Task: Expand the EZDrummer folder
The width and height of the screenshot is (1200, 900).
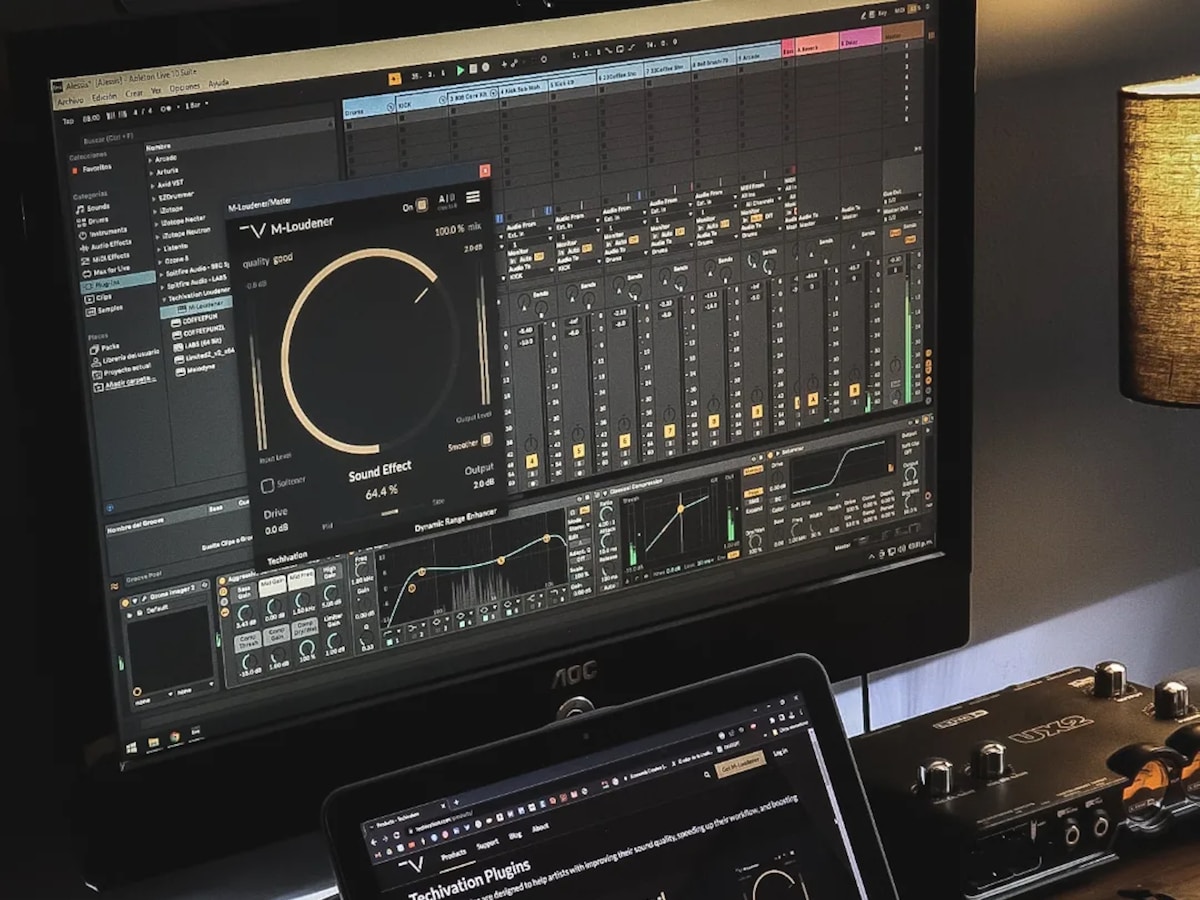Action: click(154, 198)
